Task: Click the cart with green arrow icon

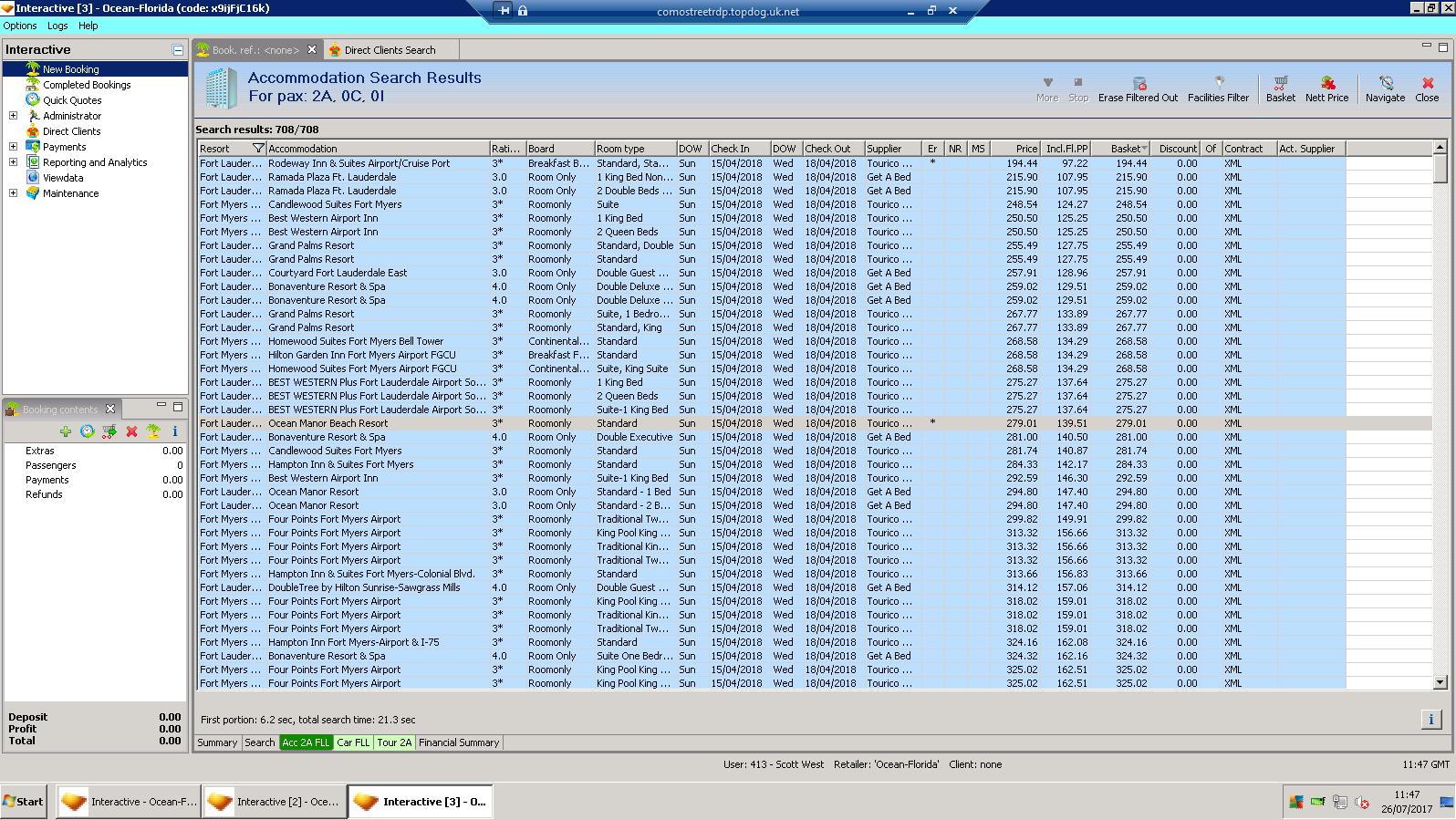Action: (x=109, y=431)
